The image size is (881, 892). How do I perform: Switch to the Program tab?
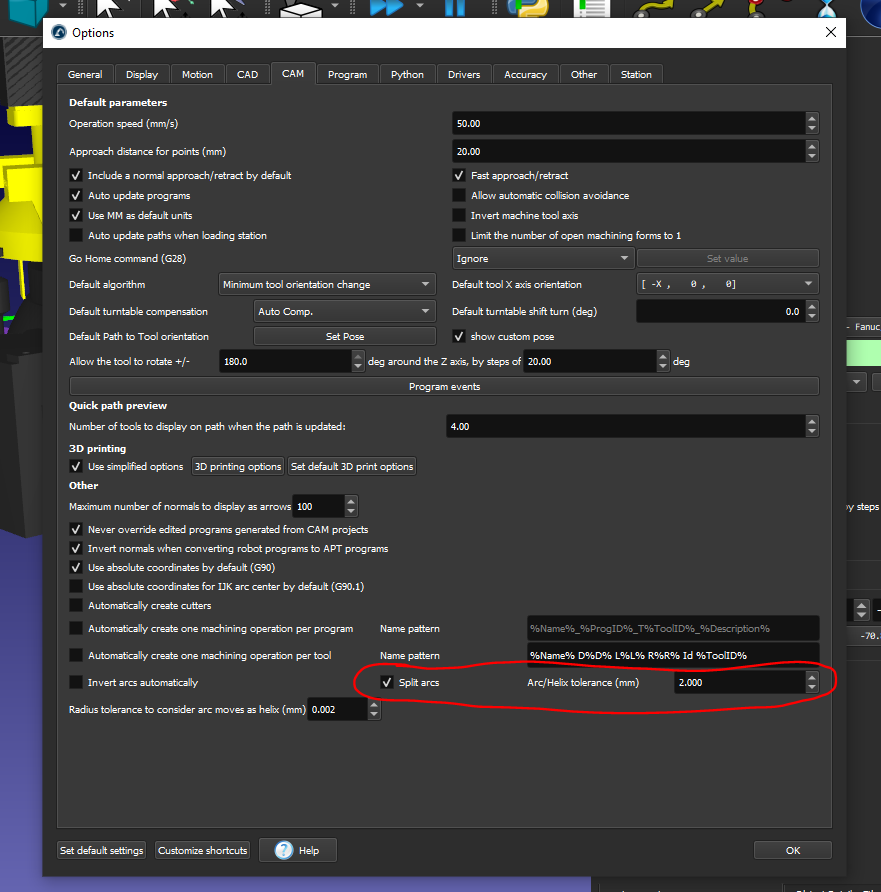tap(347, 75)
